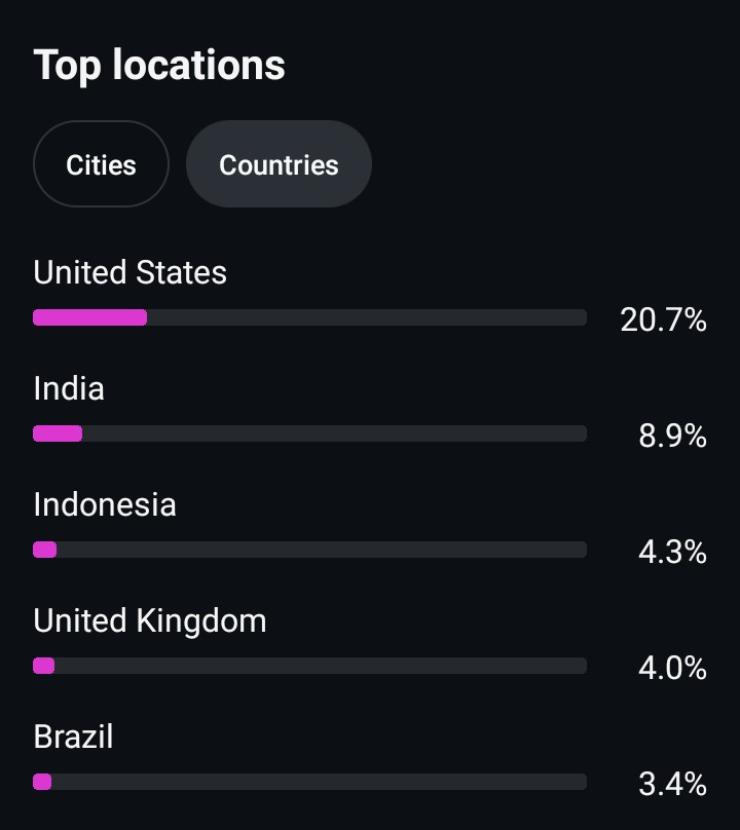
Task: Click the Brazil percentage bar
Action: pos(310,782)
